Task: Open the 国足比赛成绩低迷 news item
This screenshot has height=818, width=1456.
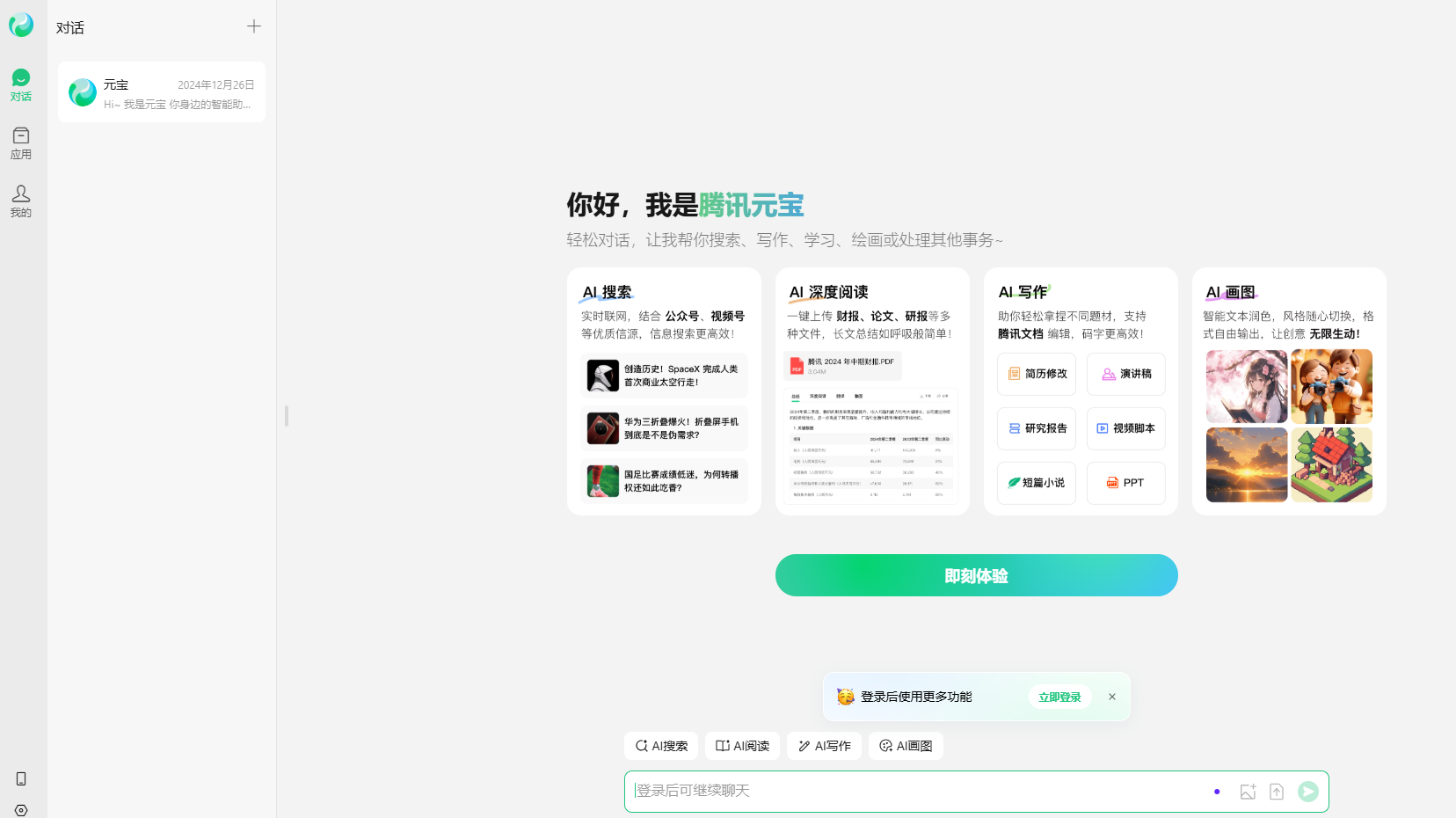Action: (665, 481)
